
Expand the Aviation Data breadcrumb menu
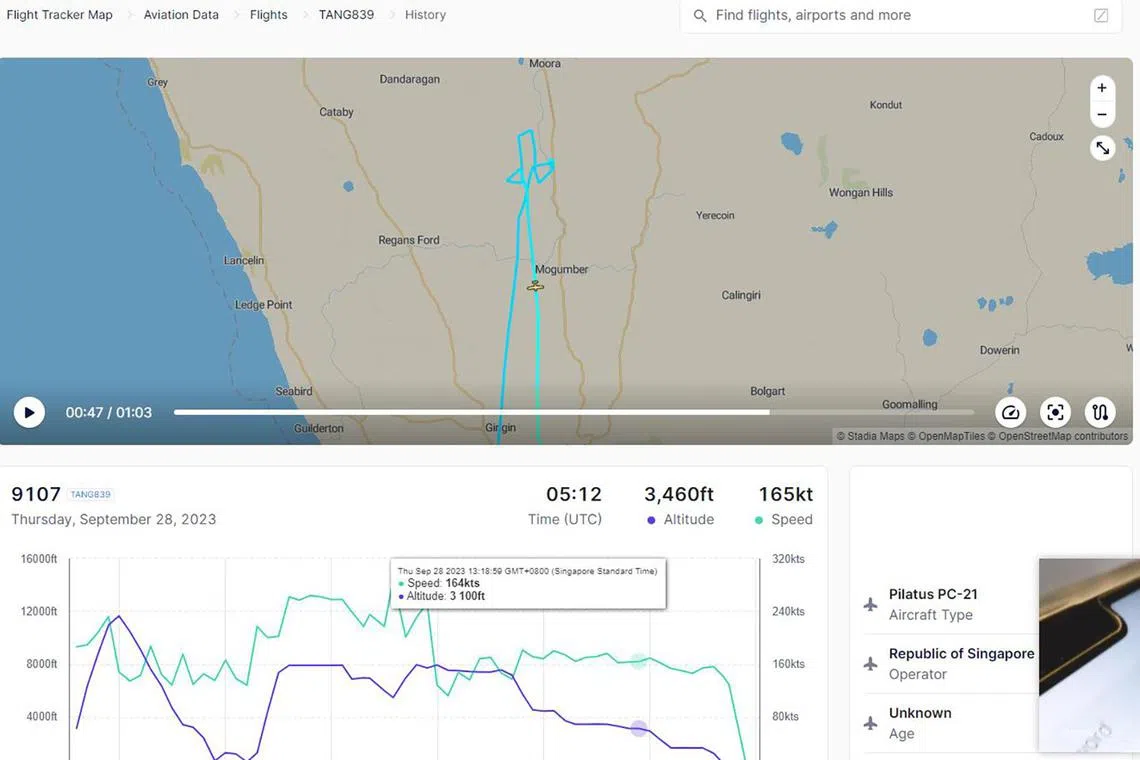point(181,14)
